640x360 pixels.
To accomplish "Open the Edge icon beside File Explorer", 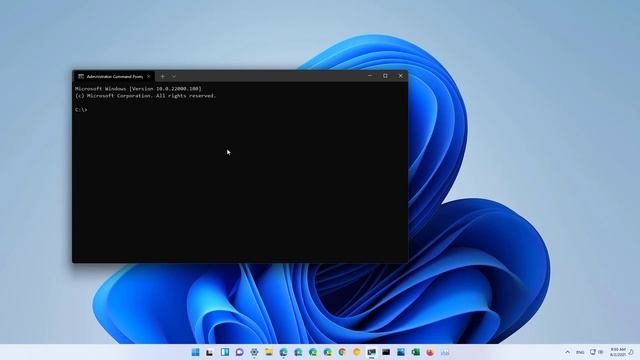I will pos(284,352).
